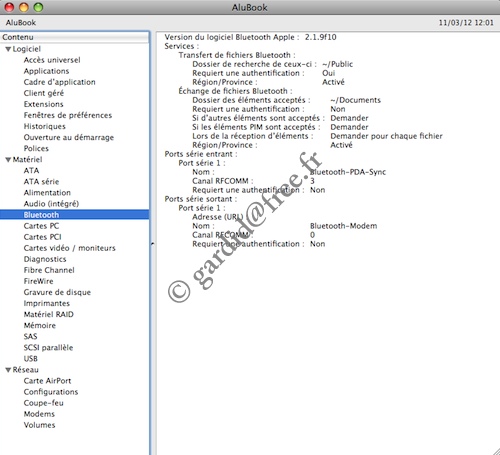Choose Client géré in the list
This screenshot has height=455, width=500.
coord(44,93)
